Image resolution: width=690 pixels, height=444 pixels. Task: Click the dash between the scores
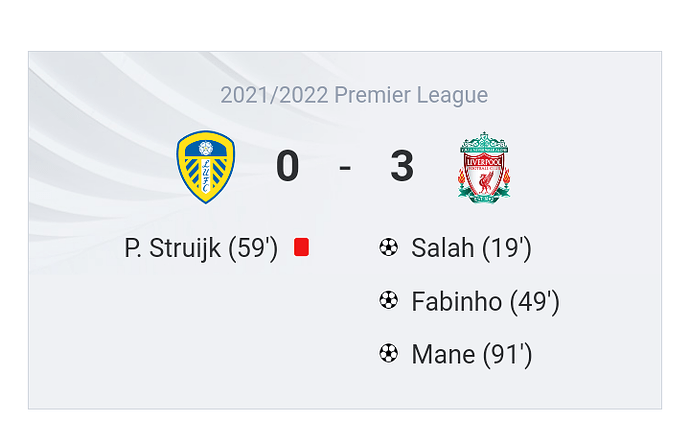[x=345, y=166]
